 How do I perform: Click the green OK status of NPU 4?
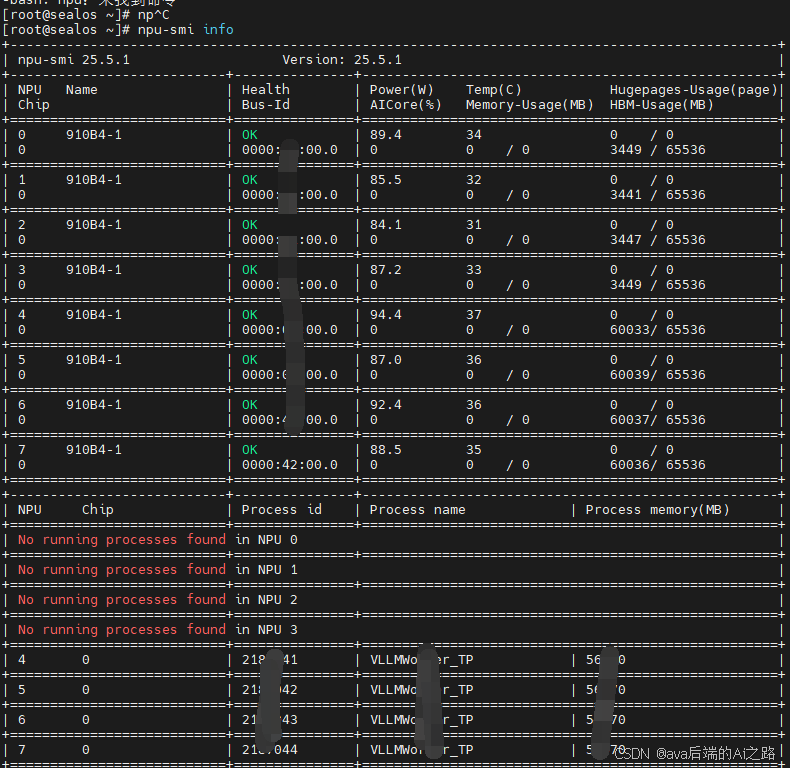tap(249, 315)
